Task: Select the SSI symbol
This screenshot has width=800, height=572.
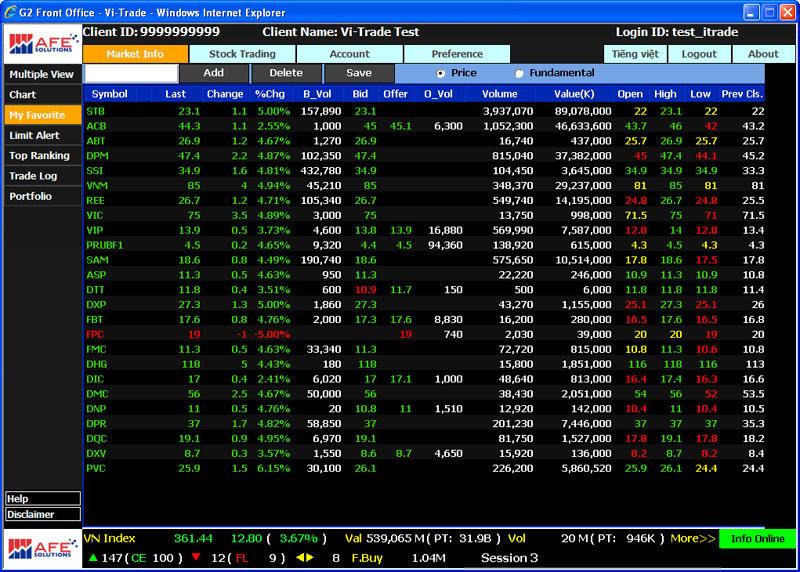Action: (95, 170)
